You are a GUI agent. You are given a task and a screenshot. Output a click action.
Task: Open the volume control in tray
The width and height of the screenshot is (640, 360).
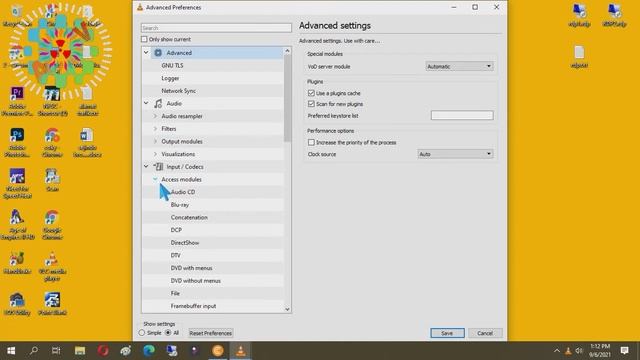tap(579, 351)
